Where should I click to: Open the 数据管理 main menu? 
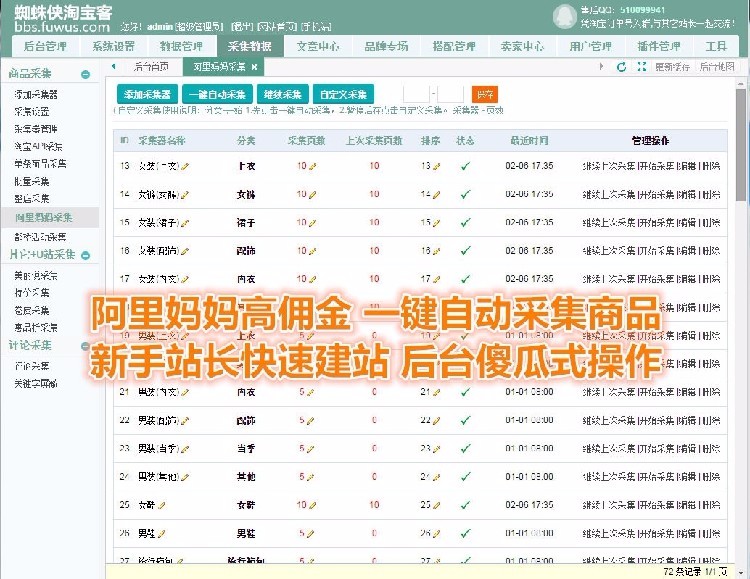[181, 46]
